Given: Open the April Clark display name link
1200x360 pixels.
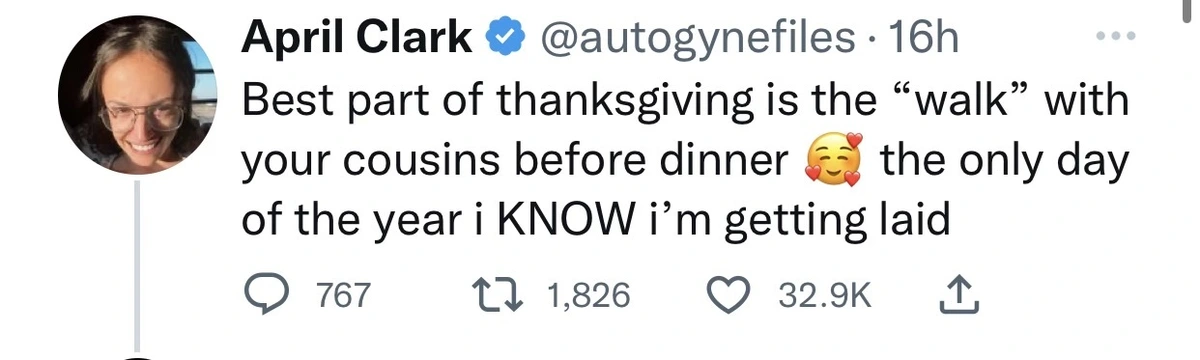Looking at the screenshot, I should [358, 39].
